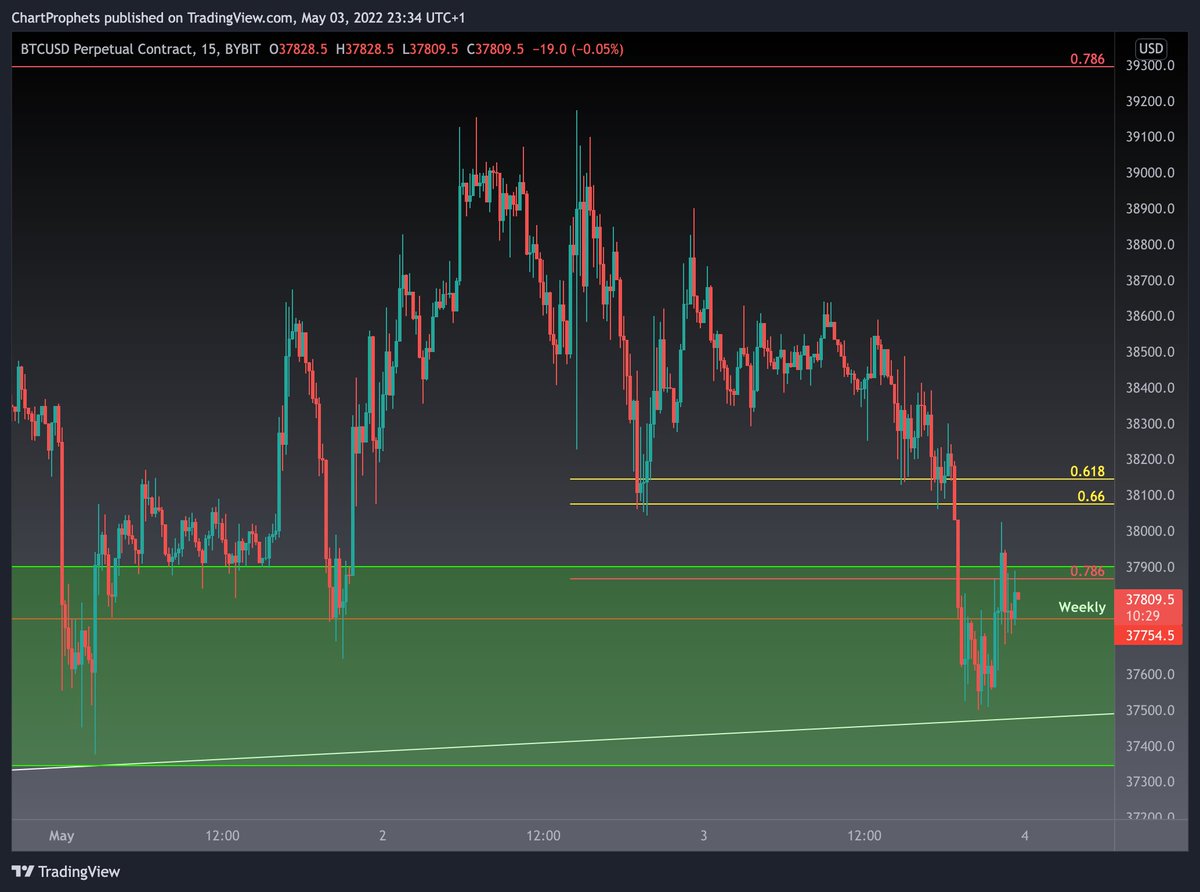1200x892 pixels.
Task: Click the 38500.0 price axis label
Action: click(x=1149, y=353)
